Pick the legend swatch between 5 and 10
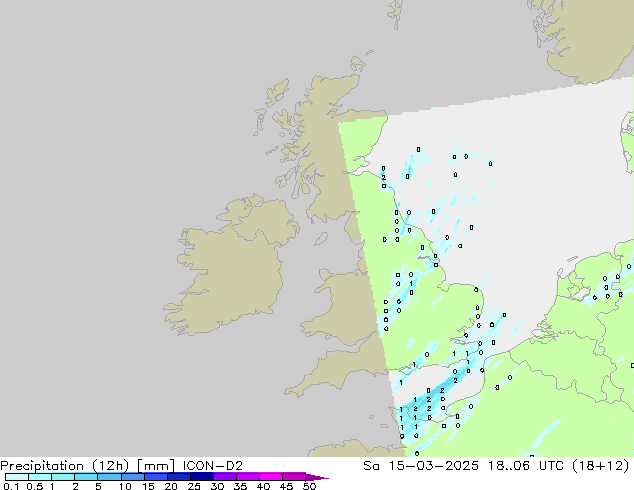634x490 pixels. tap(110, 477)
